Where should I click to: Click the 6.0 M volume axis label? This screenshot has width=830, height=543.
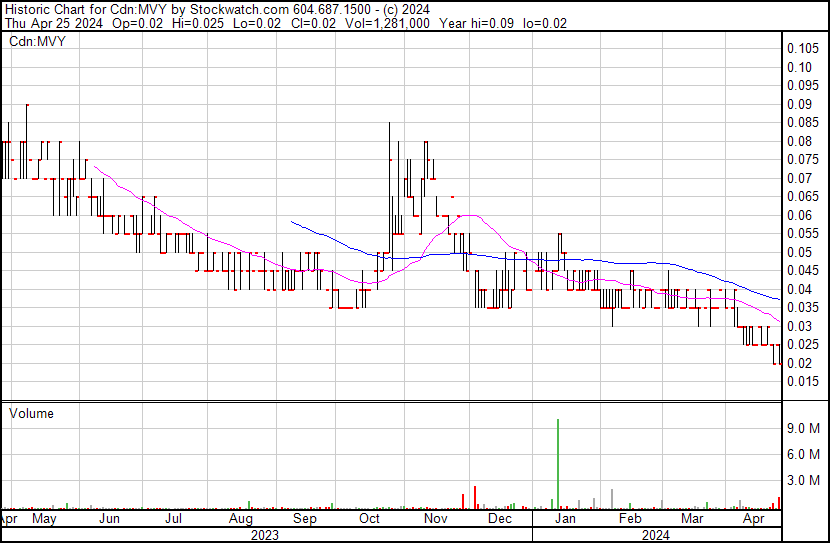[803, 454]
